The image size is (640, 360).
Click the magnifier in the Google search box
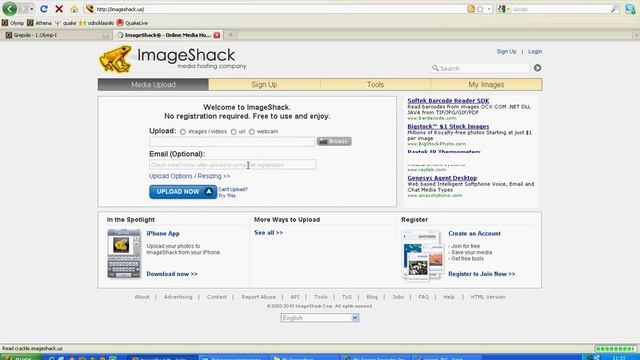coord(614,9)
